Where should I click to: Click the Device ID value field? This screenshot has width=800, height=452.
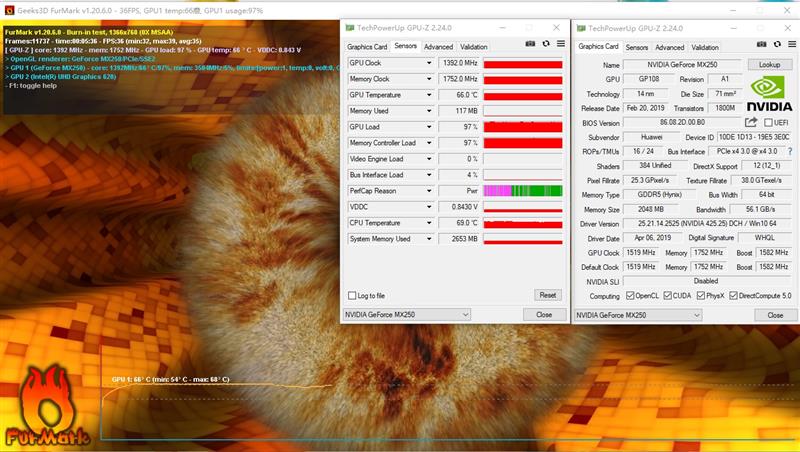(x=754, y=137)
